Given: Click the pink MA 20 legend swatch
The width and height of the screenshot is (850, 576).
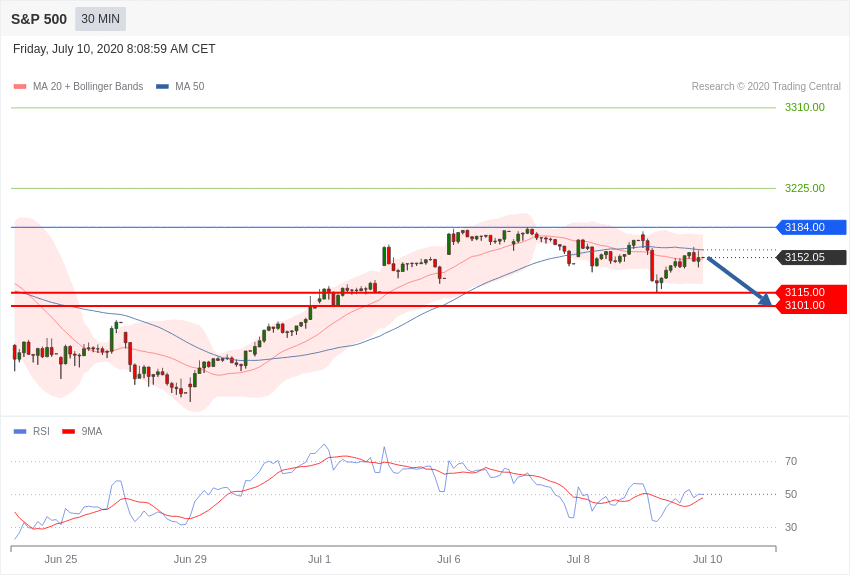Looking at the screenshot, I should click(20, 86).
